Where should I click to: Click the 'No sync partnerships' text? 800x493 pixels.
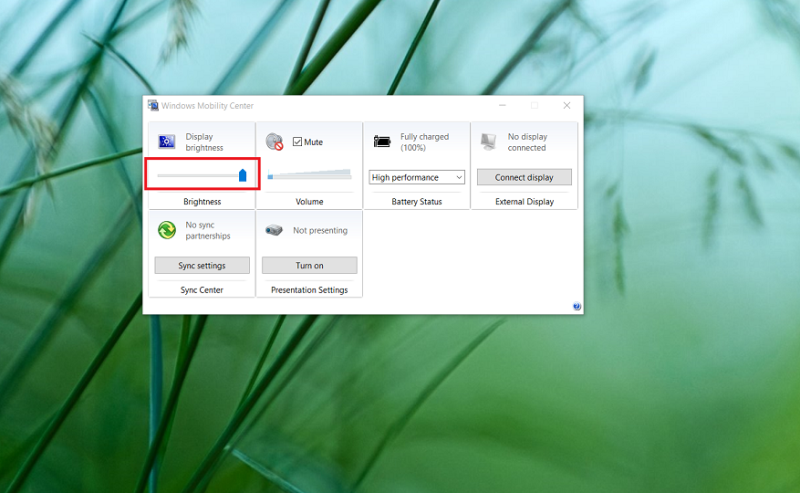[208, 230]
